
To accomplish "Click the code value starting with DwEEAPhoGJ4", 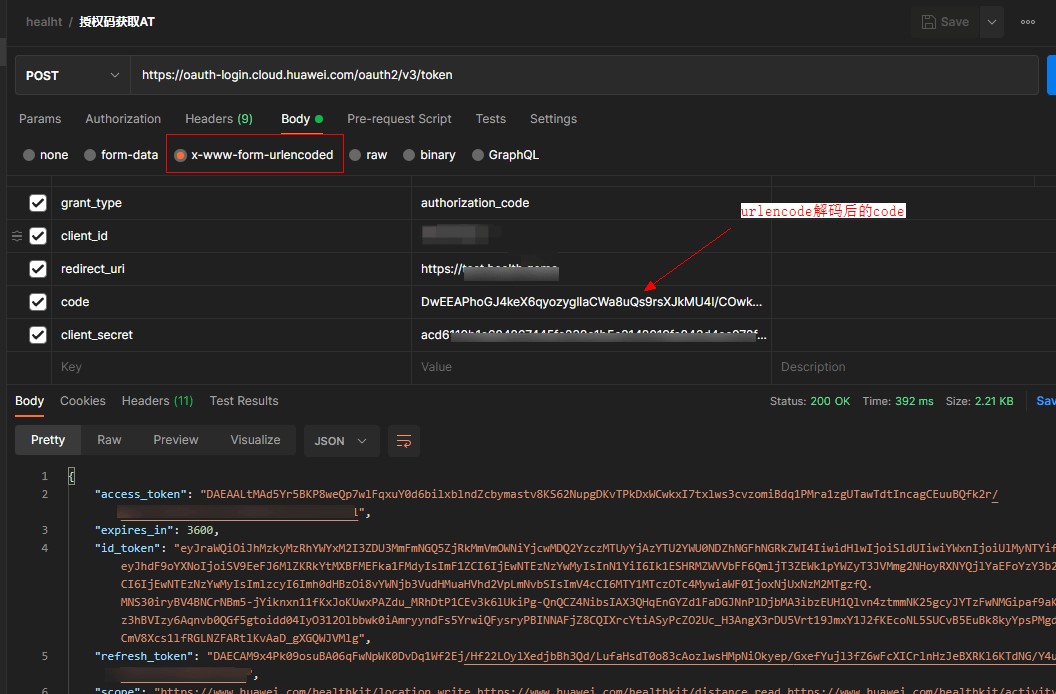I will click(591, 302).
